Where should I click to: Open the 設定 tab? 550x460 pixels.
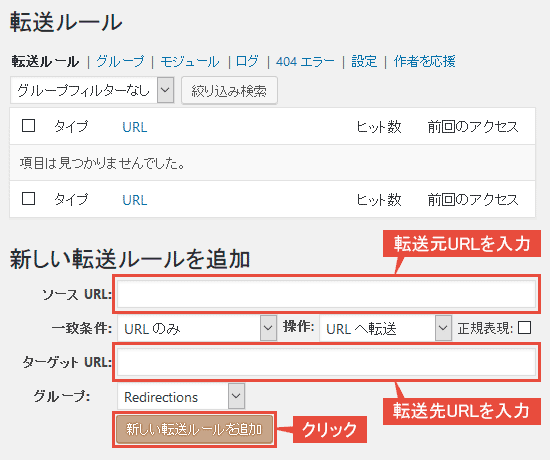pyautogui.click(x=364, y=61)
